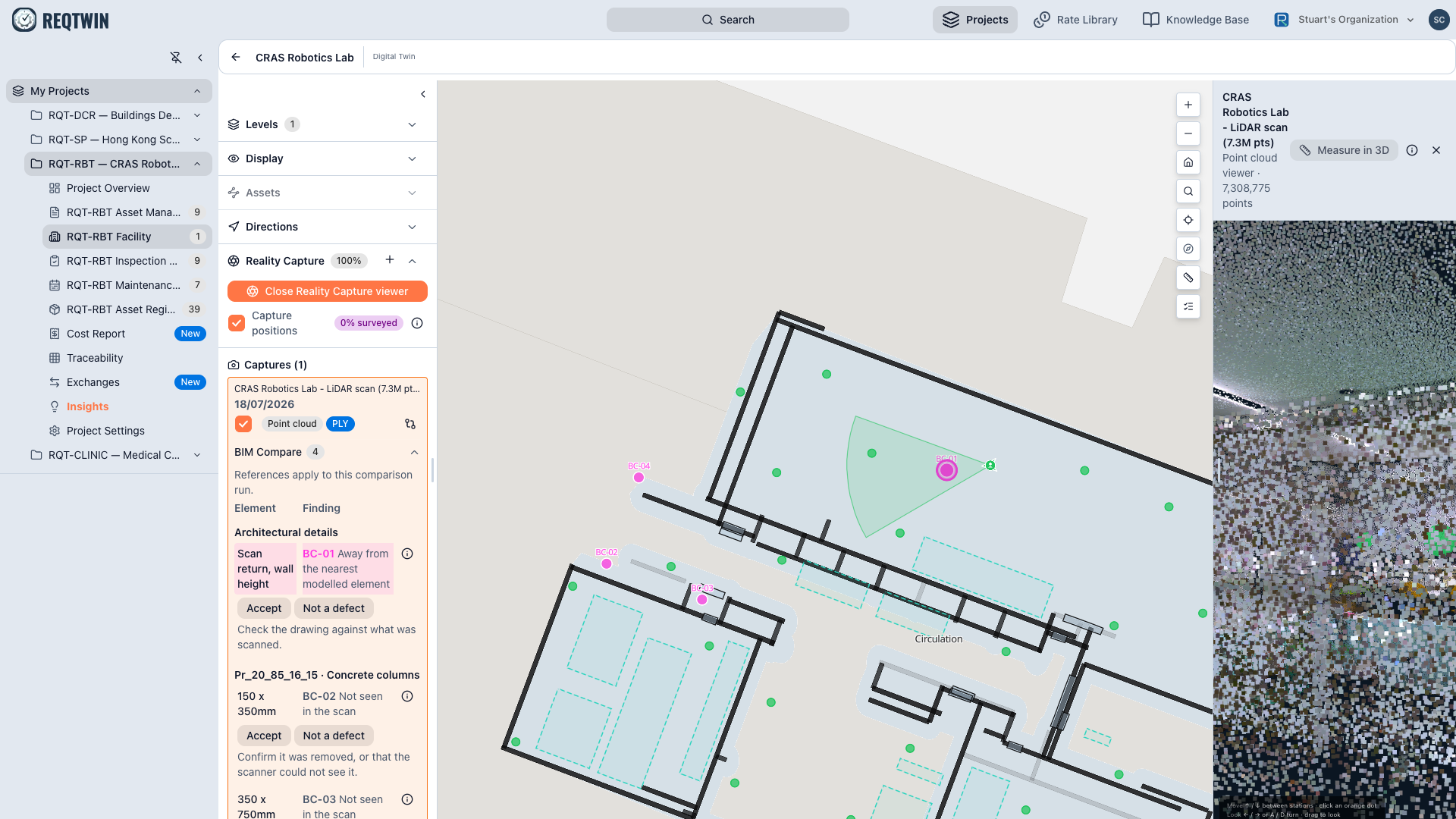Zoom out on the floor plan map
Screen dimensions: 1456x819
pyautogui.click(x=1188, y=133)
